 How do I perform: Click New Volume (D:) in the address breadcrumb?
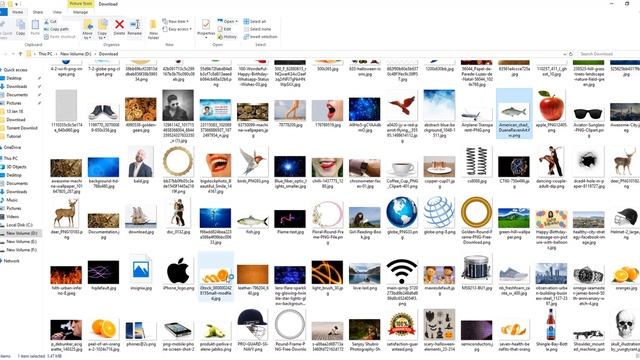(x=76, y=54)
